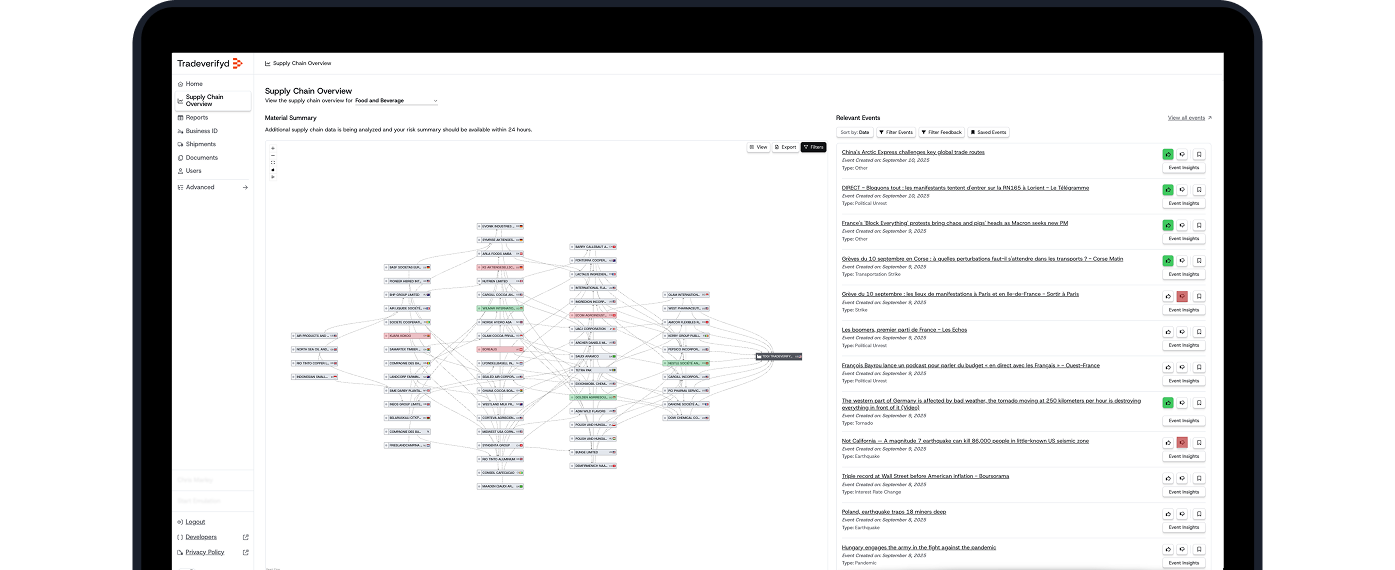Viewport: 1395px width, 570px height.
Task: Thumbs up the Poland earthquake miners event
Action: pyautogui.click(x=1168, y=513)
